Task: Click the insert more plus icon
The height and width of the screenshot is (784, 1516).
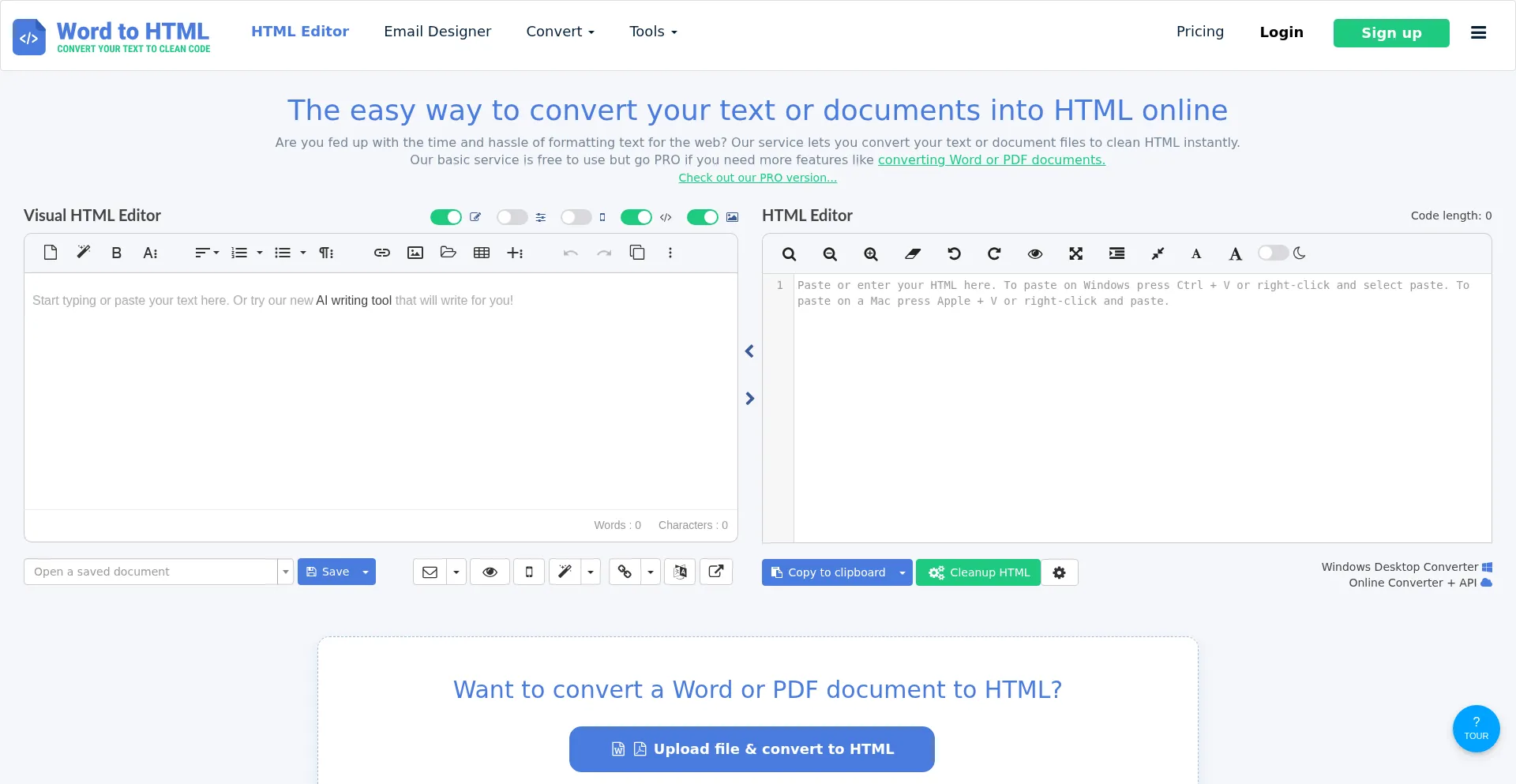Action: click(x=515, y=253)
